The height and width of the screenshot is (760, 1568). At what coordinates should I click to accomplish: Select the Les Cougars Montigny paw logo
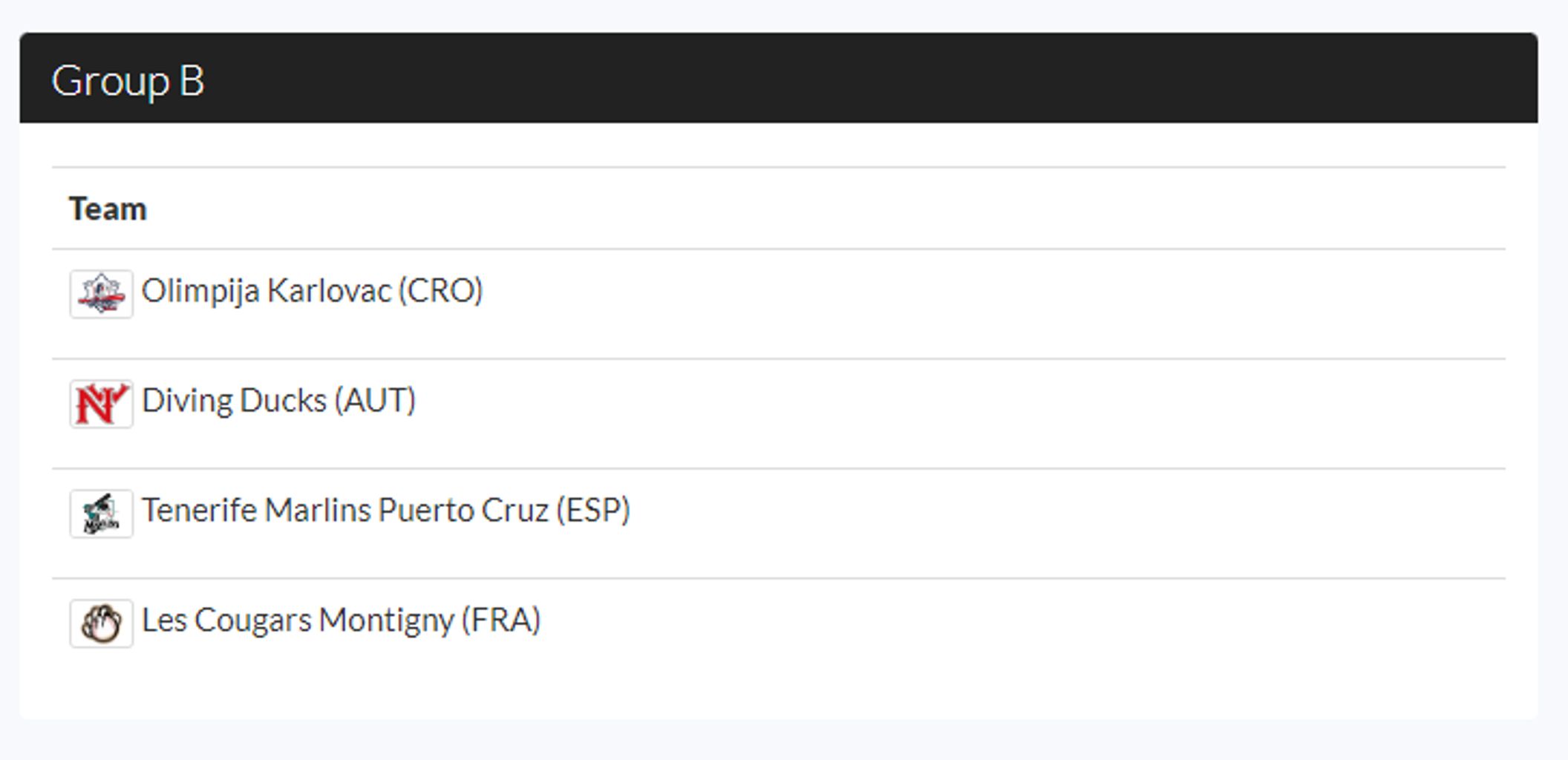pos(101,623)
